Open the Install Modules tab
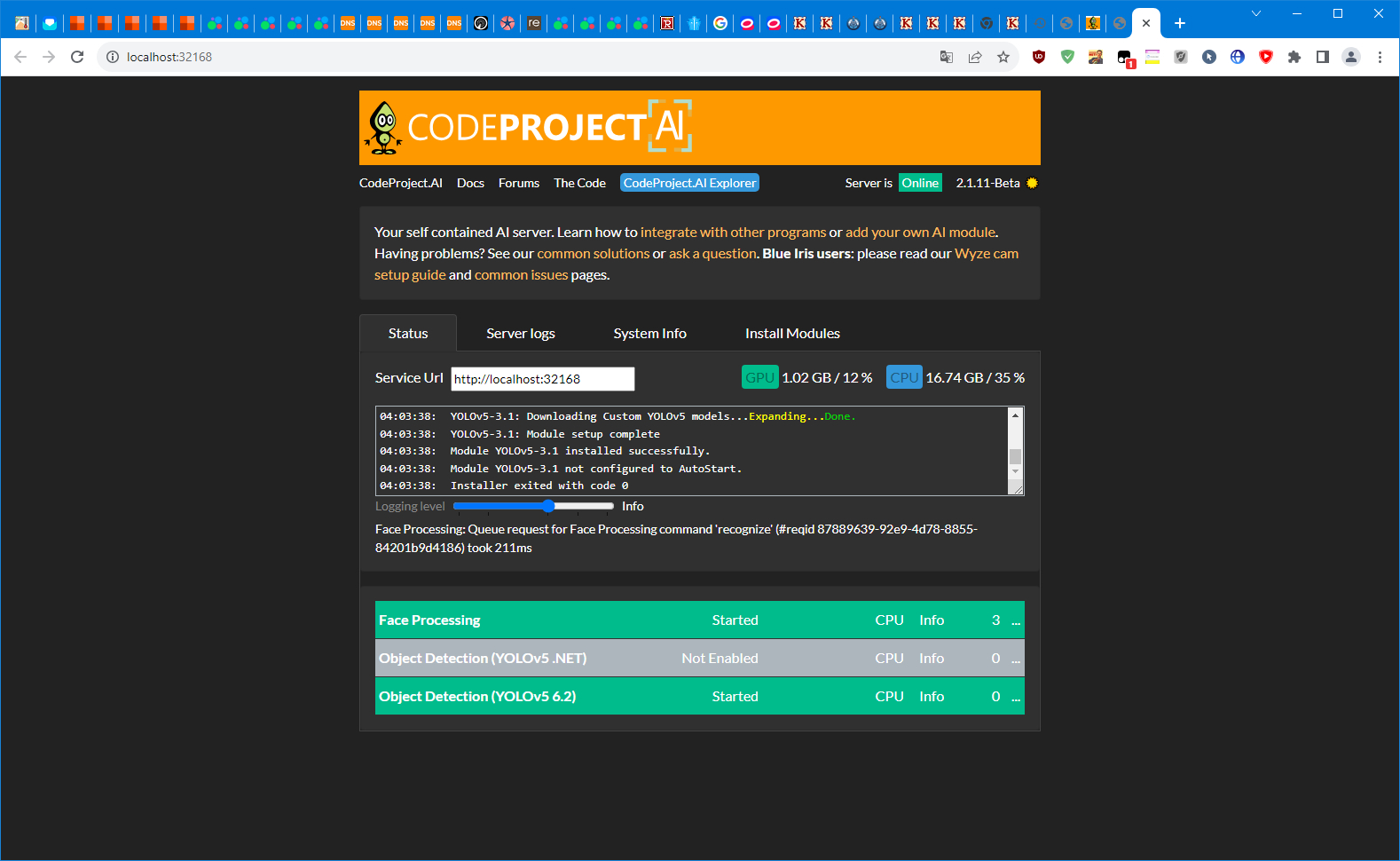Viewport: 1400px width, 861px height. click(792, 334)
